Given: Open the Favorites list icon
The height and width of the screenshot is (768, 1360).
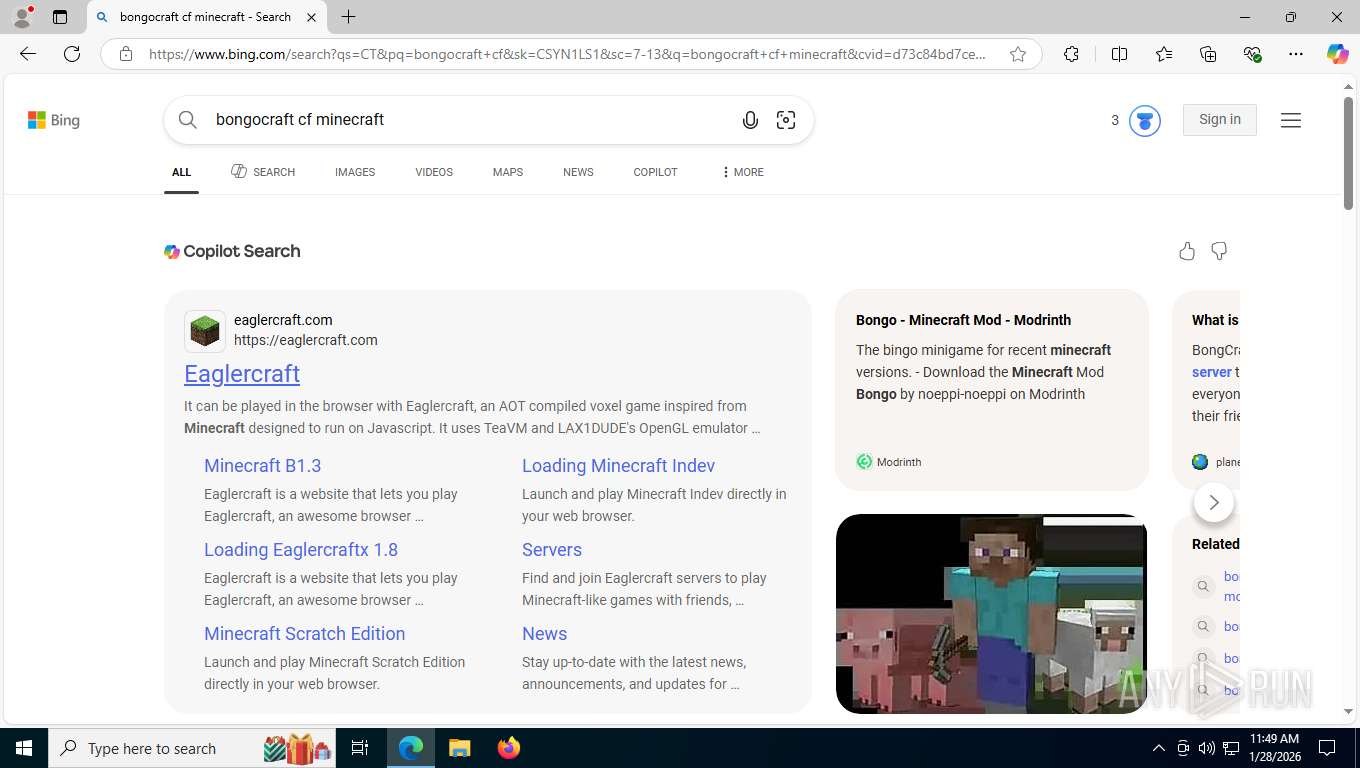Looking at the screenshot, I should 1164,54.
